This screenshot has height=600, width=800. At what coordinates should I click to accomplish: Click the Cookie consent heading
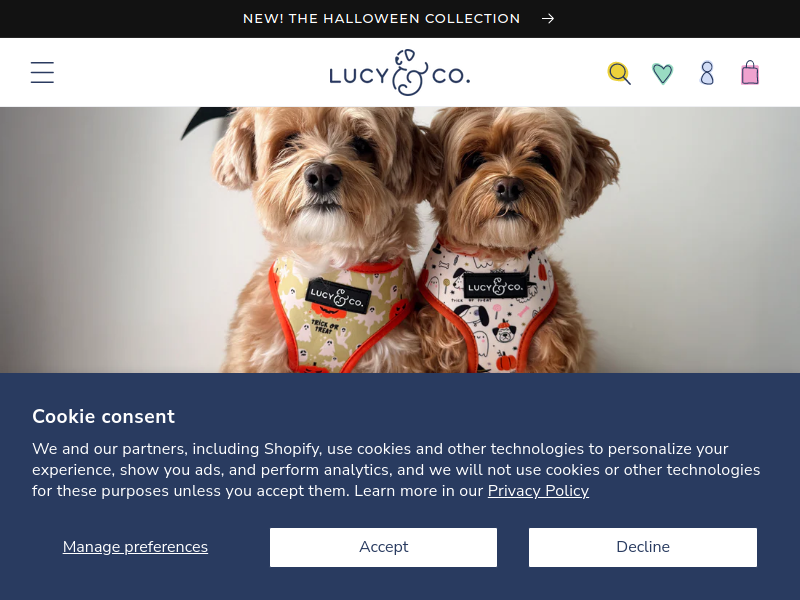click(104, 416)
